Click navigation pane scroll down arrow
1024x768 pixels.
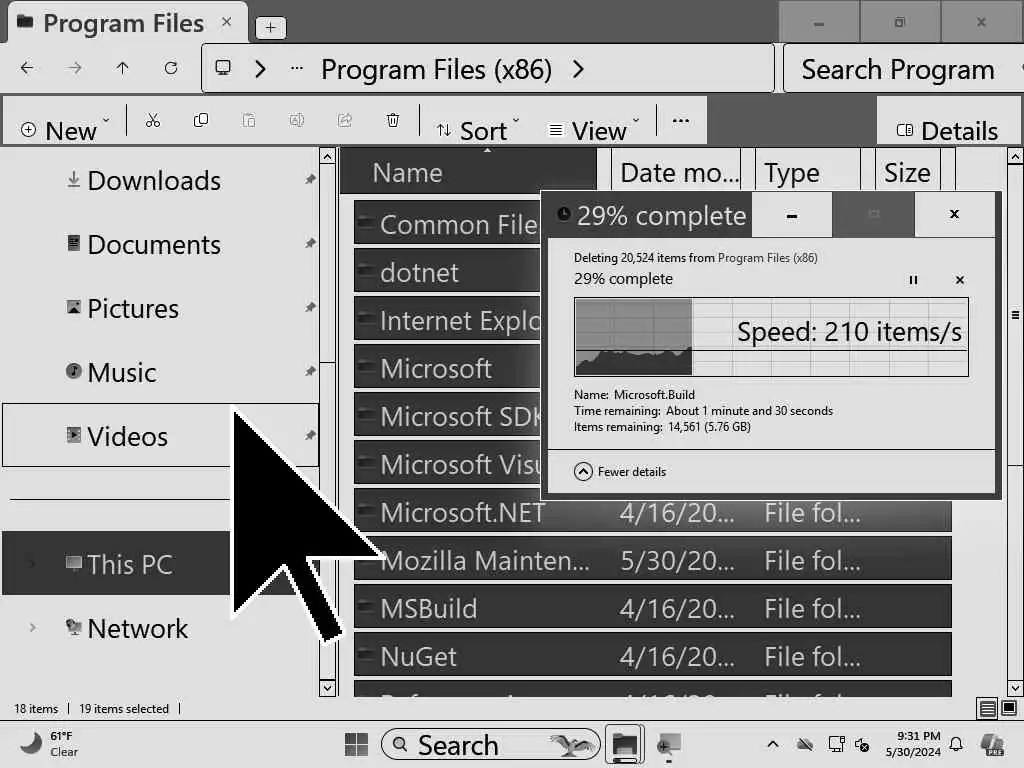point(327,688)
